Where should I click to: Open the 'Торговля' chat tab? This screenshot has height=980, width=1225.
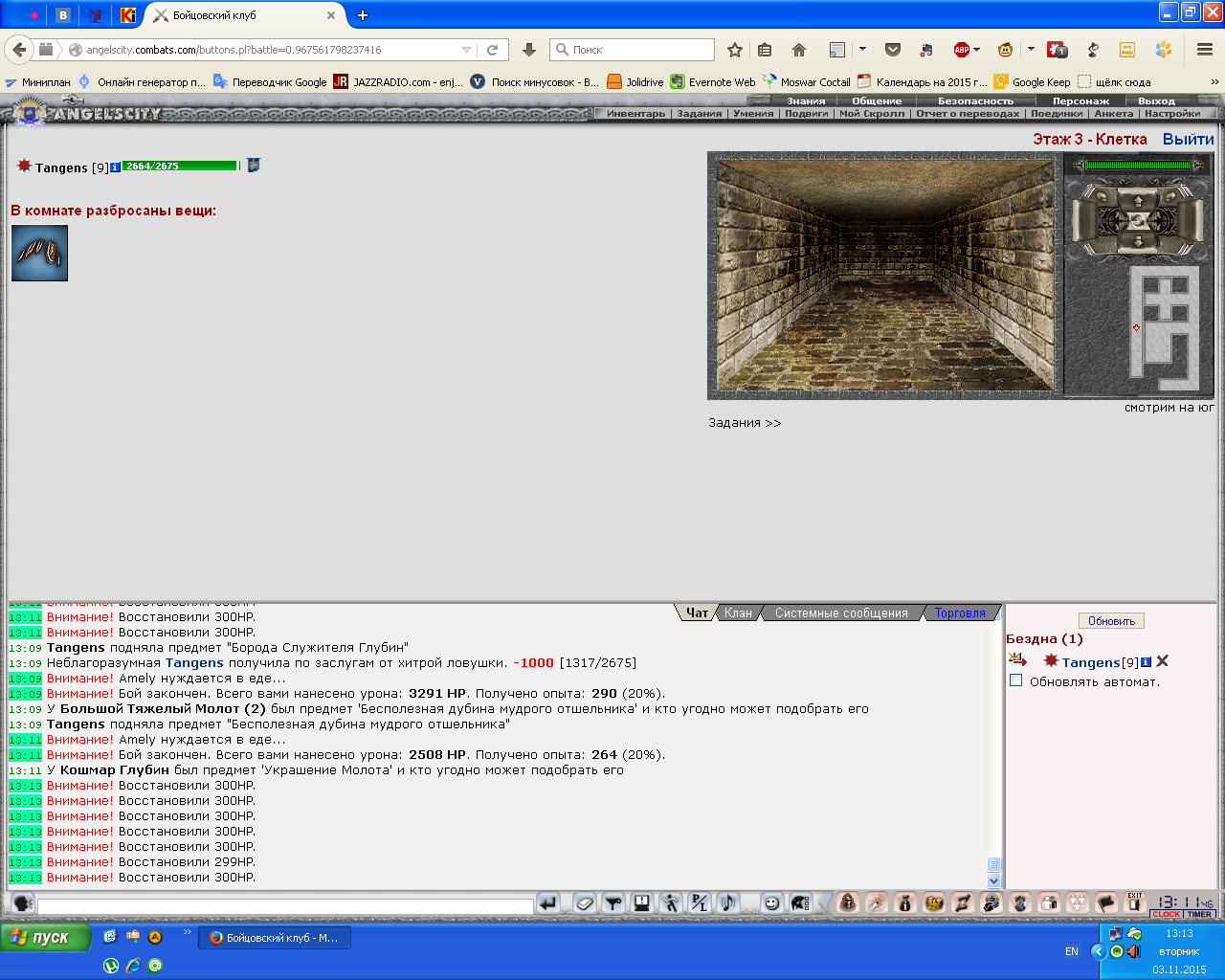click(x=960, y=613)
